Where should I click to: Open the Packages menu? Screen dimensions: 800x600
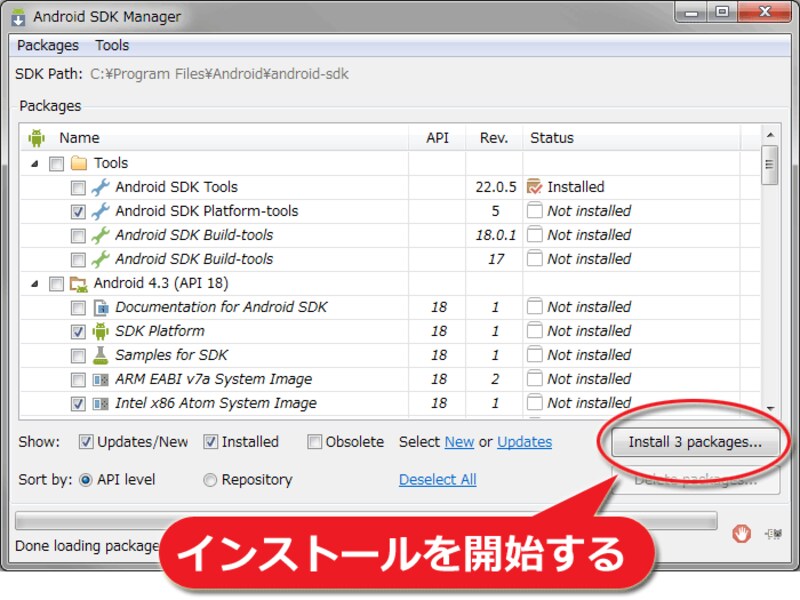[x=47, y=45]
